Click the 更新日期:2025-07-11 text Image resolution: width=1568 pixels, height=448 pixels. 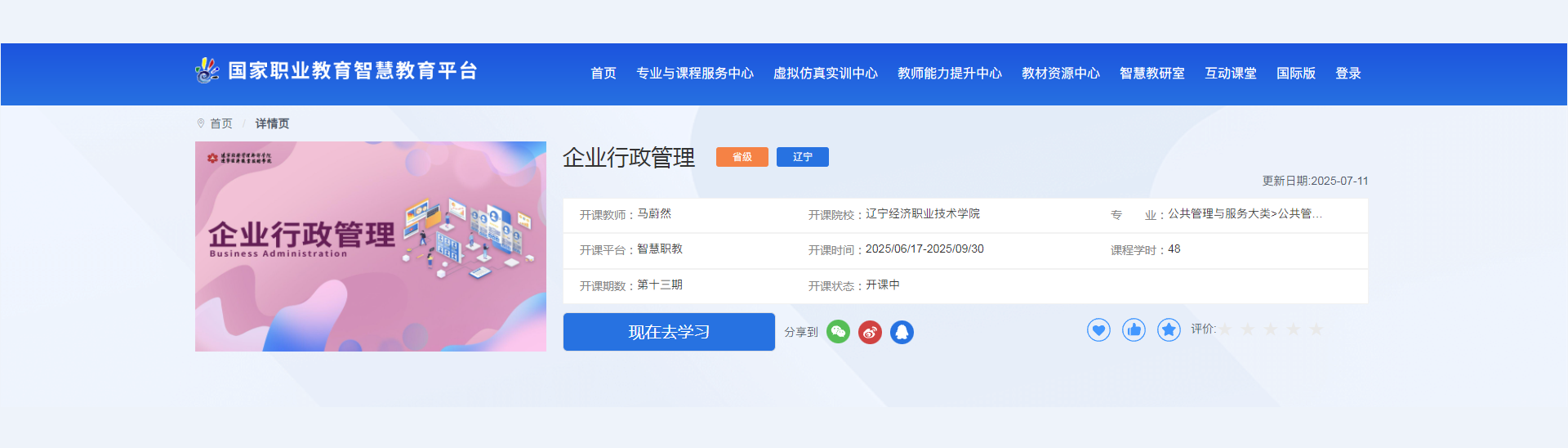(1315, 181)
